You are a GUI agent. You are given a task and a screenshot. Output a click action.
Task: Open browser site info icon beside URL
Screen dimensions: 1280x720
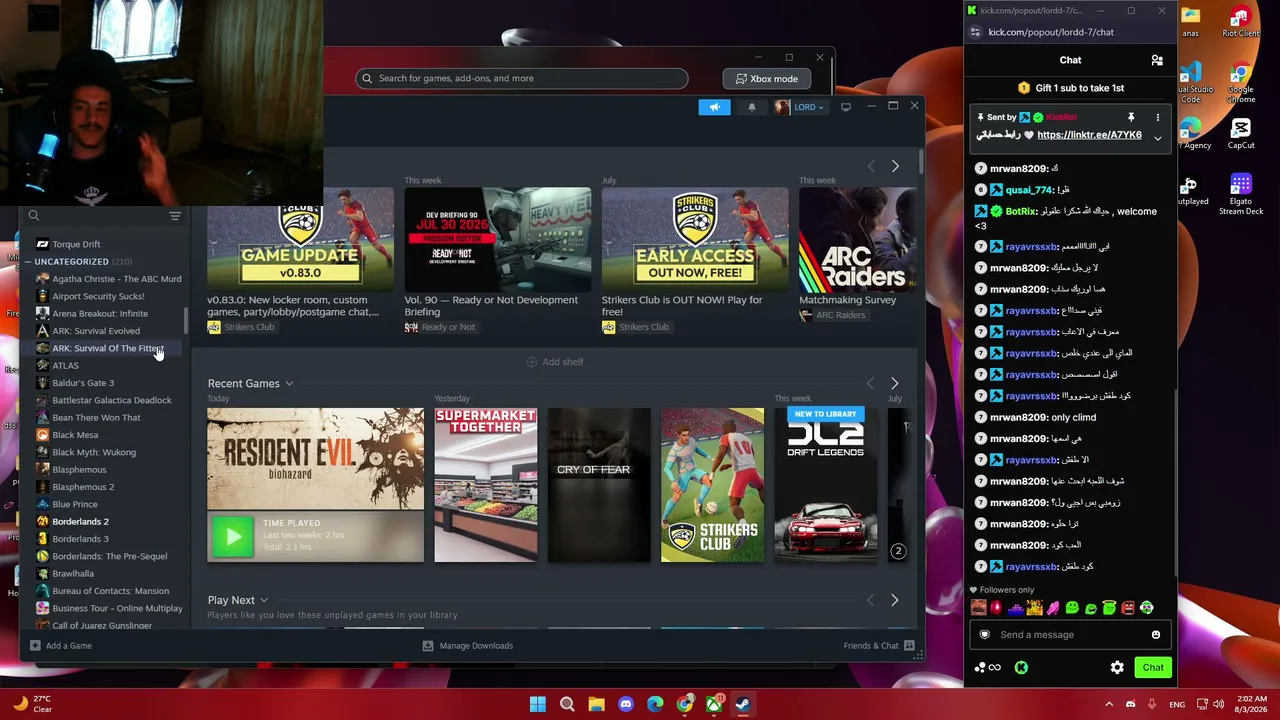[975, 32]
